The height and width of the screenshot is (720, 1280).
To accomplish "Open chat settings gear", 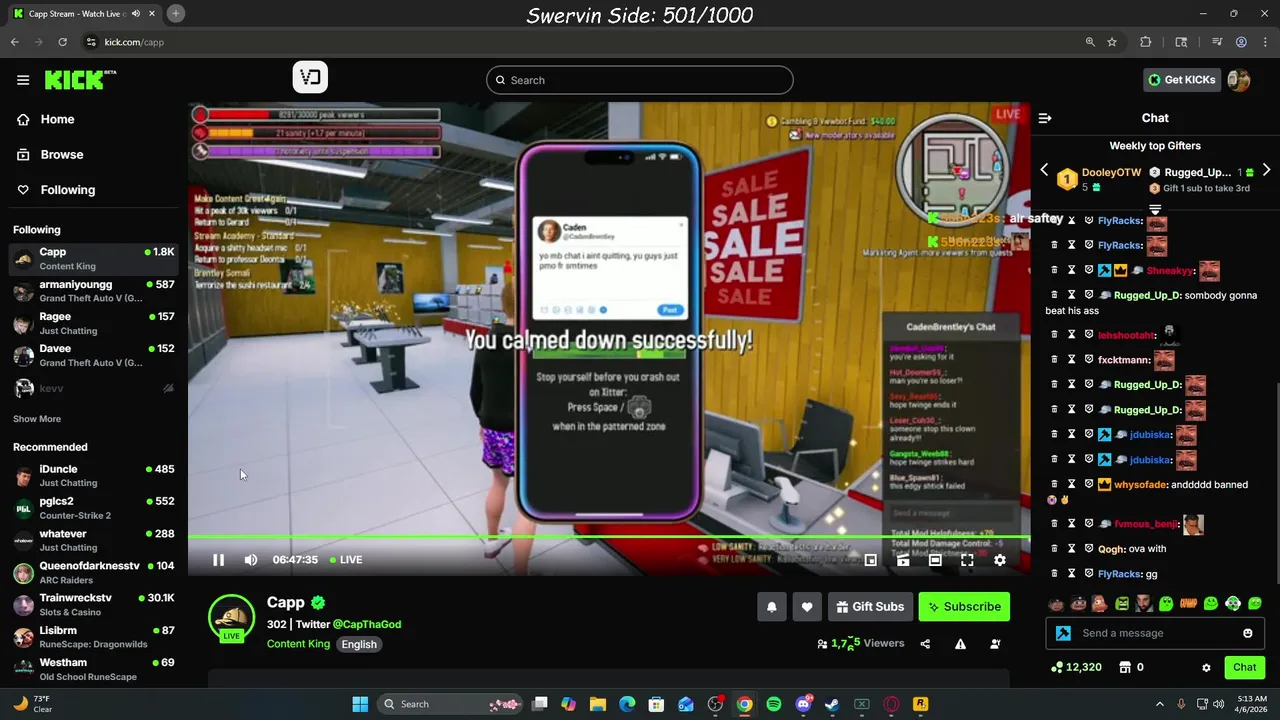I will [x=1206, y=667].
